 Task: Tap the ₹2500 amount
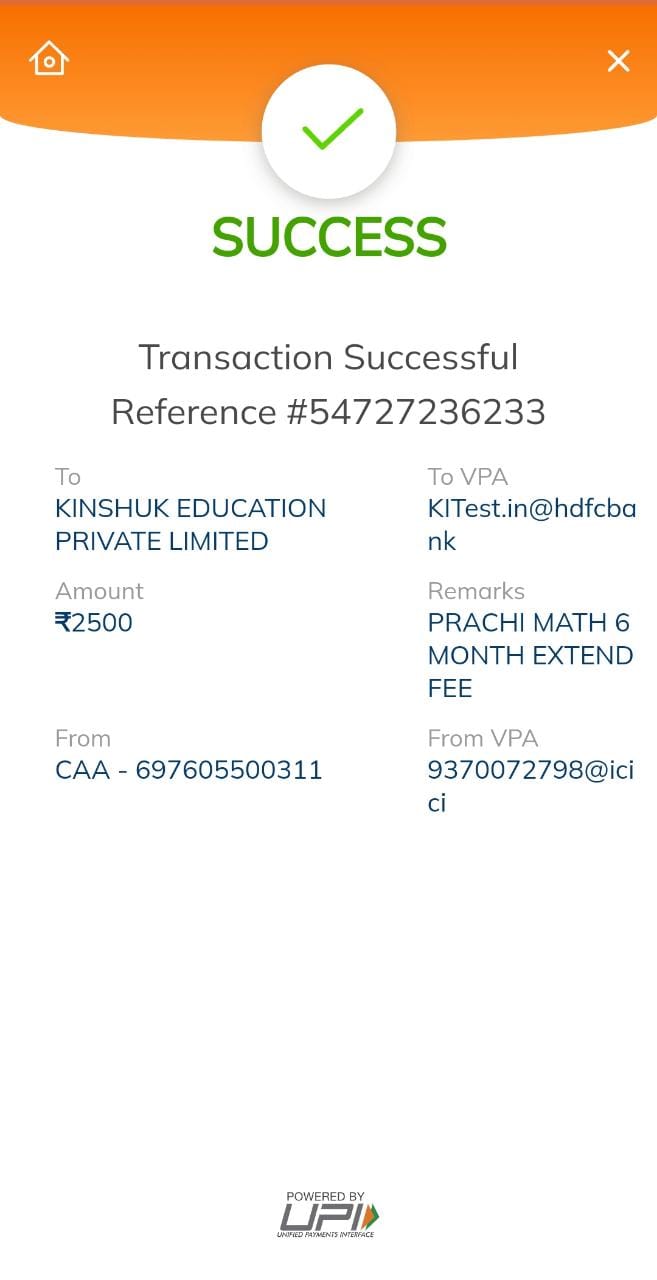(x=94, y=623)
